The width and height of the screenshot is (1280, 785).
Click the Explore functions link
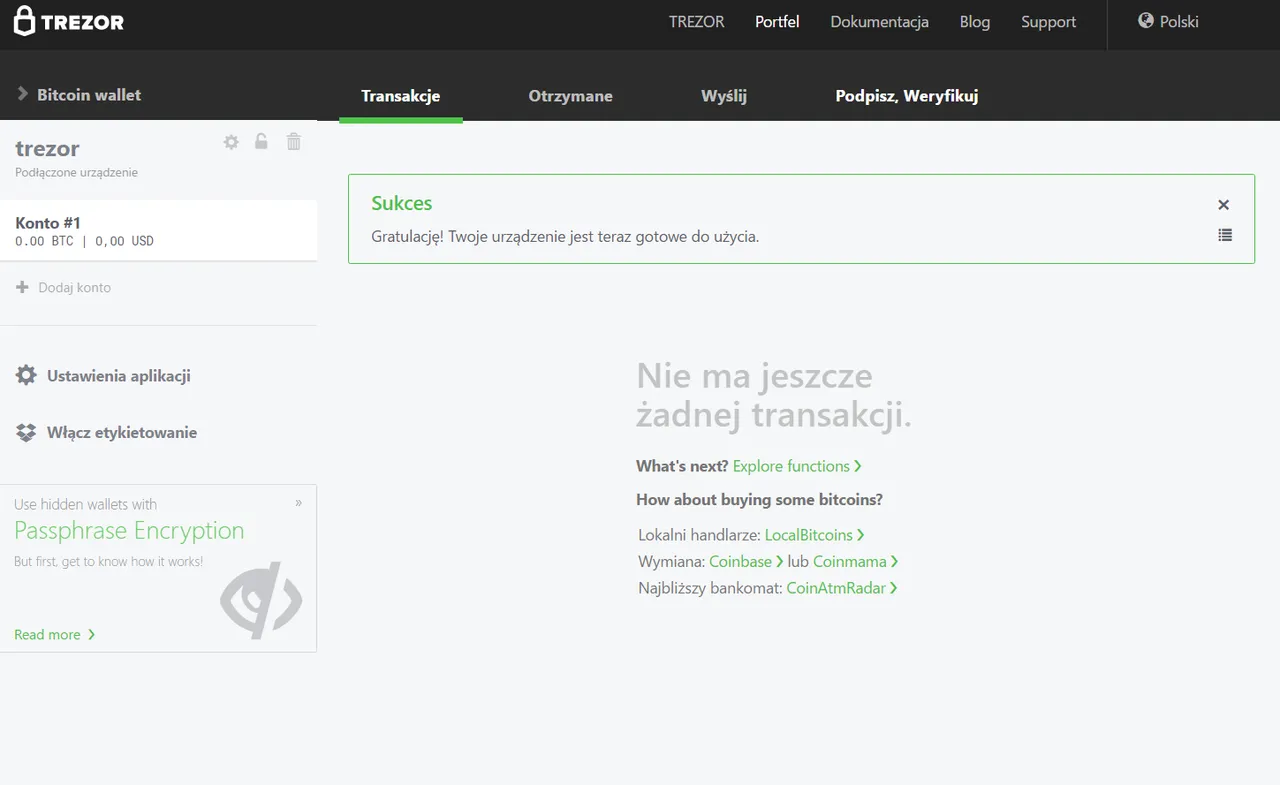[797, 466]
